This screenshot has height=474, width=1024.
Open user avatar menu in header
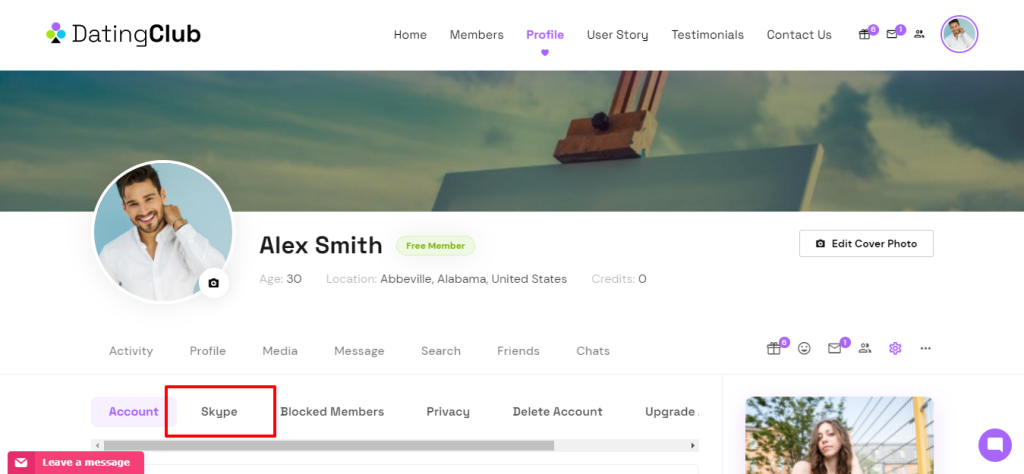[x=959, y=34]
